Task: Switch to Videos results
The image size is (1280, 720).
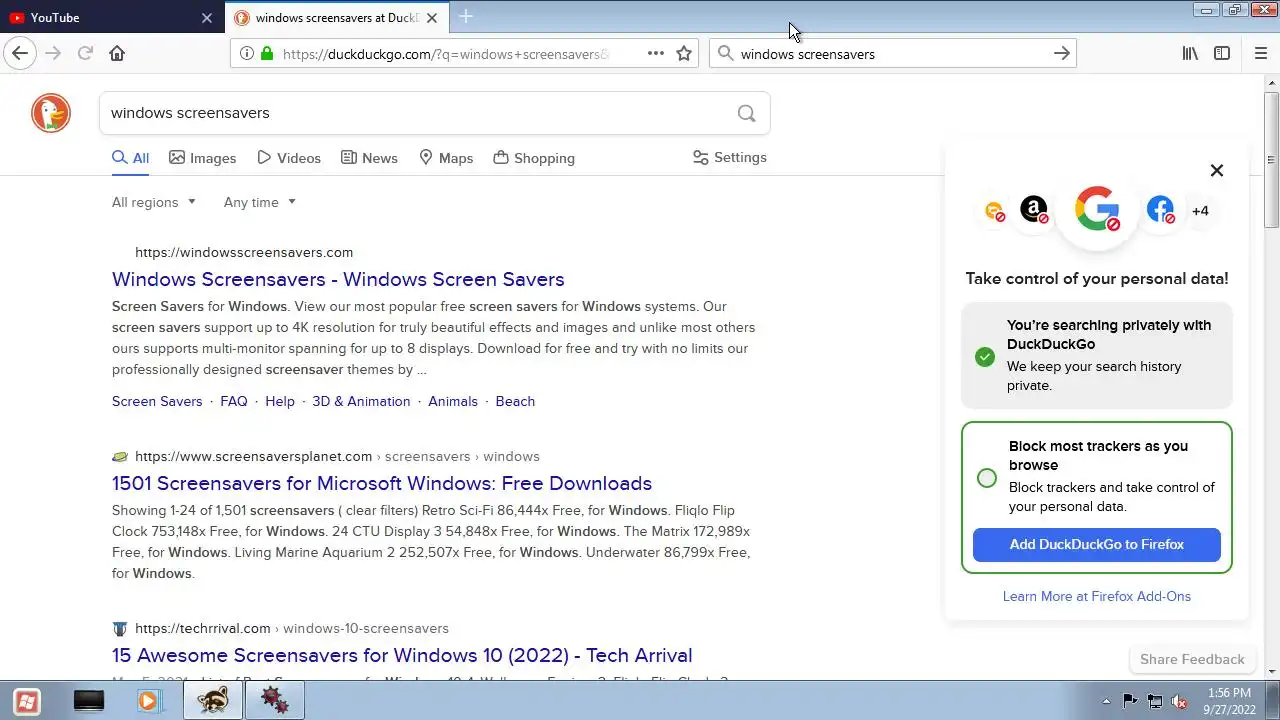Action: [x=288, y=158]
